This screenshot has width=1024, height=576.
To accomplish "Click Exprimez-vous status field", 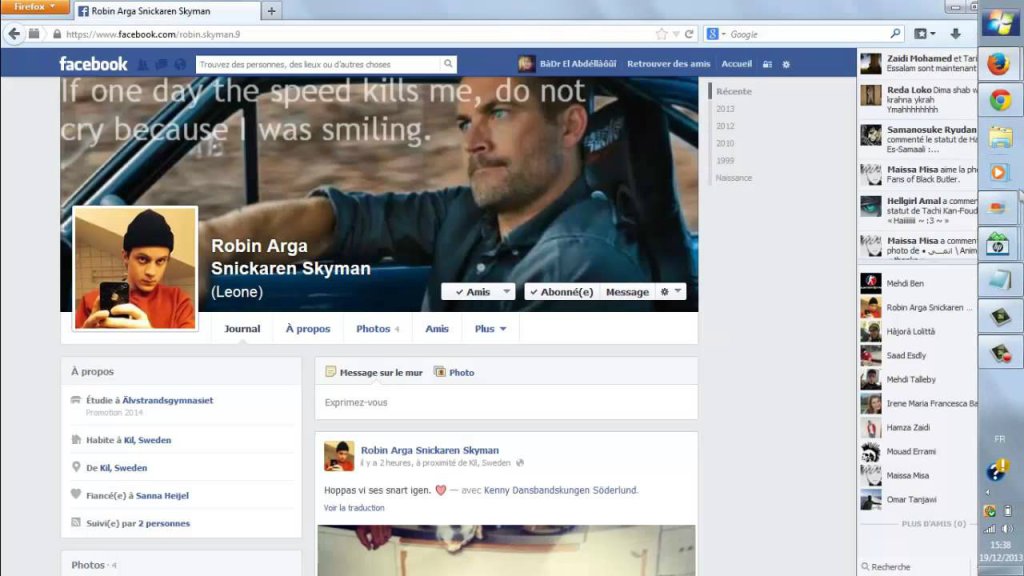I will tap(506, 402).
